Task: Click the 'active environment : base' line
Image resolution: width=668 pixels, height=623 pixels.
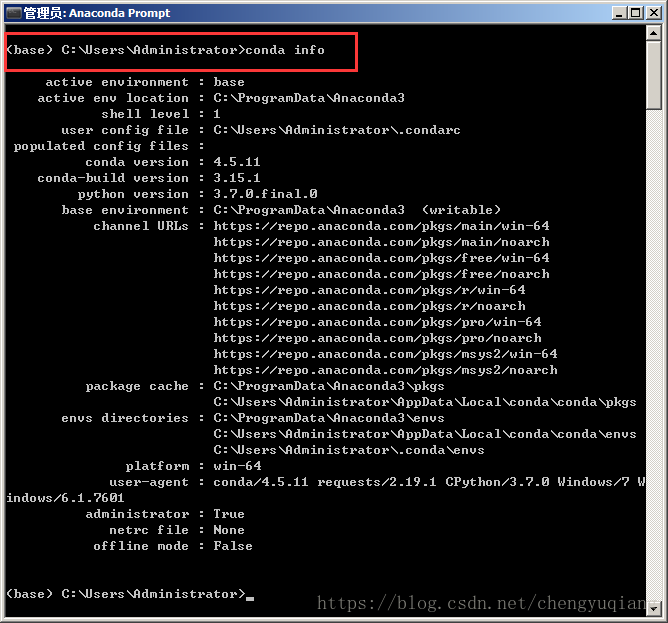Action: tap(145, 82)
